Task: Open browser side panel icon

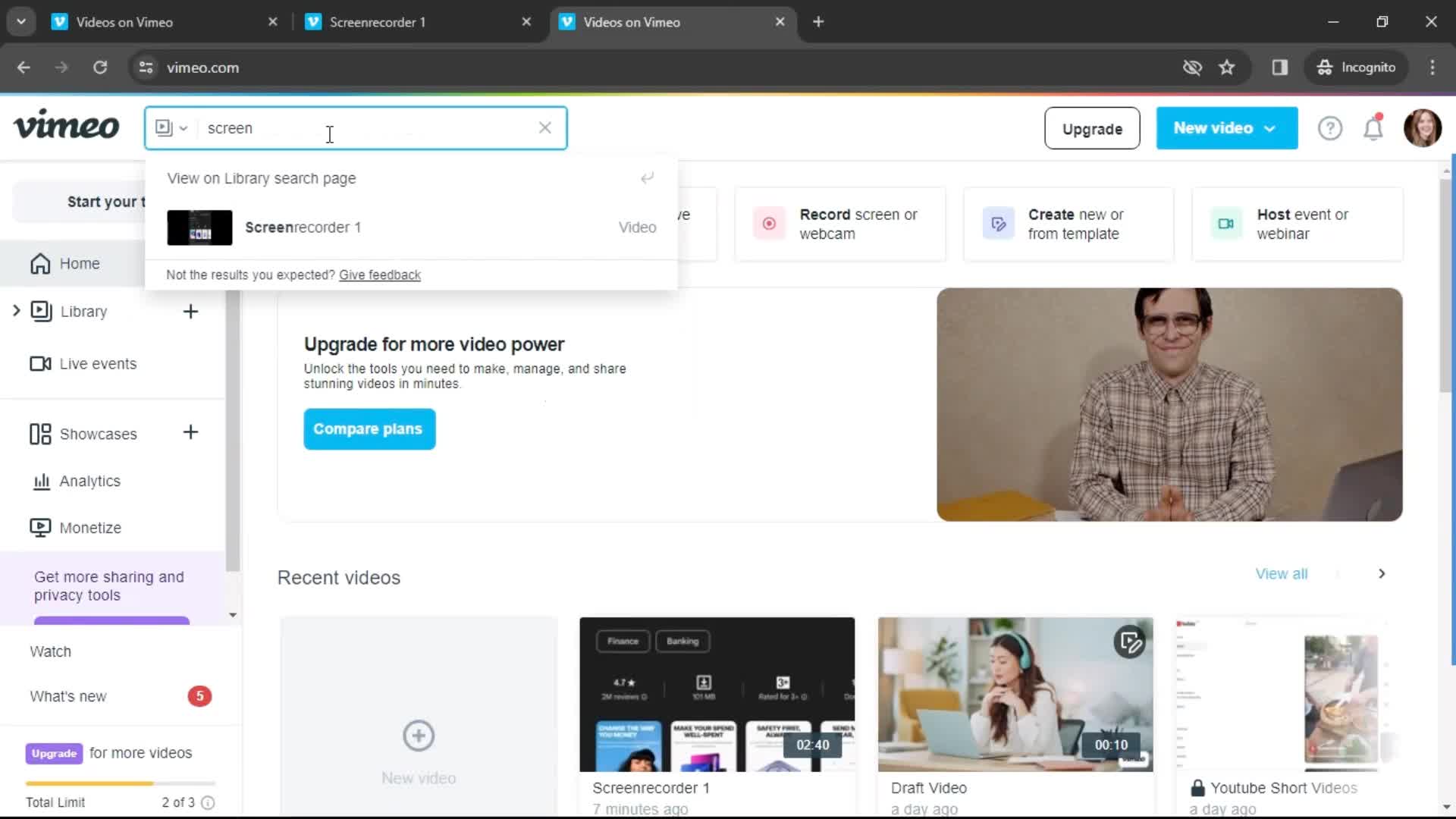Action: (x=1280, y=67)
